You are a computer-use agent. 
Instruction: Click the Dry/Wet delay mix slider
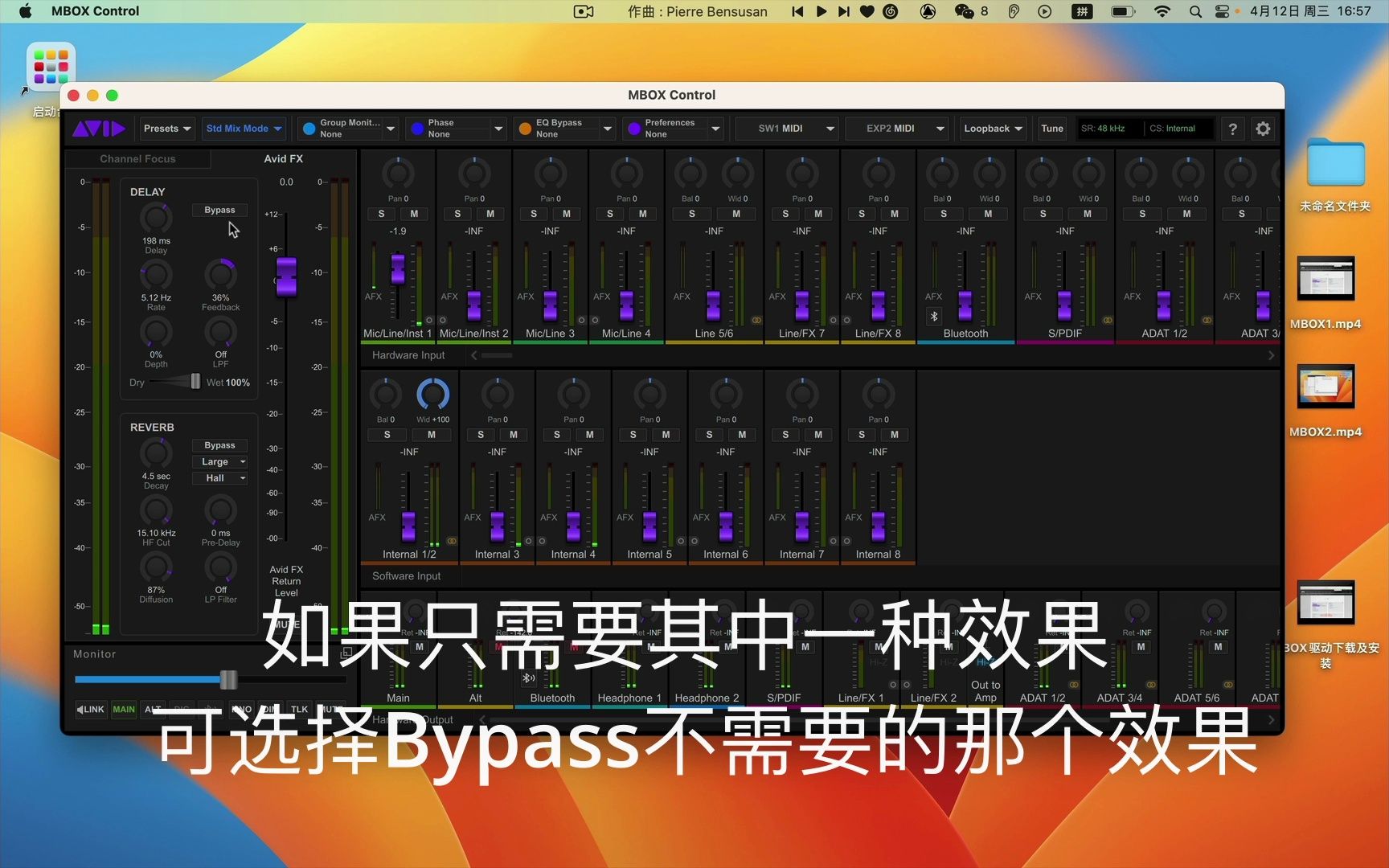click(x=195, y=382)
